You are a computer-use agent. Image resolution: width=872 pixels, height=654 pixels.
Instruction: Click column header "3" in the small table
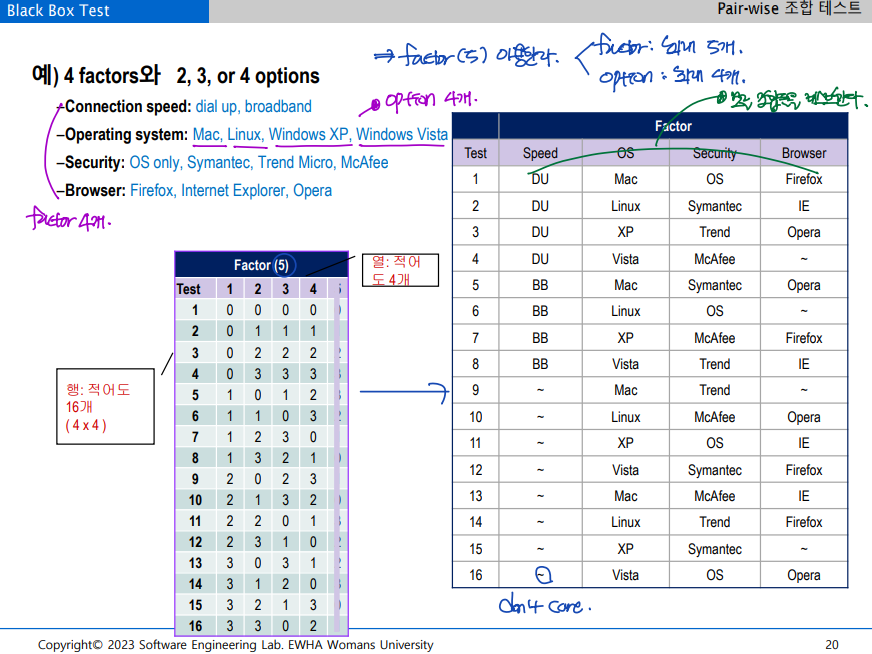click(x=285, y=289)
